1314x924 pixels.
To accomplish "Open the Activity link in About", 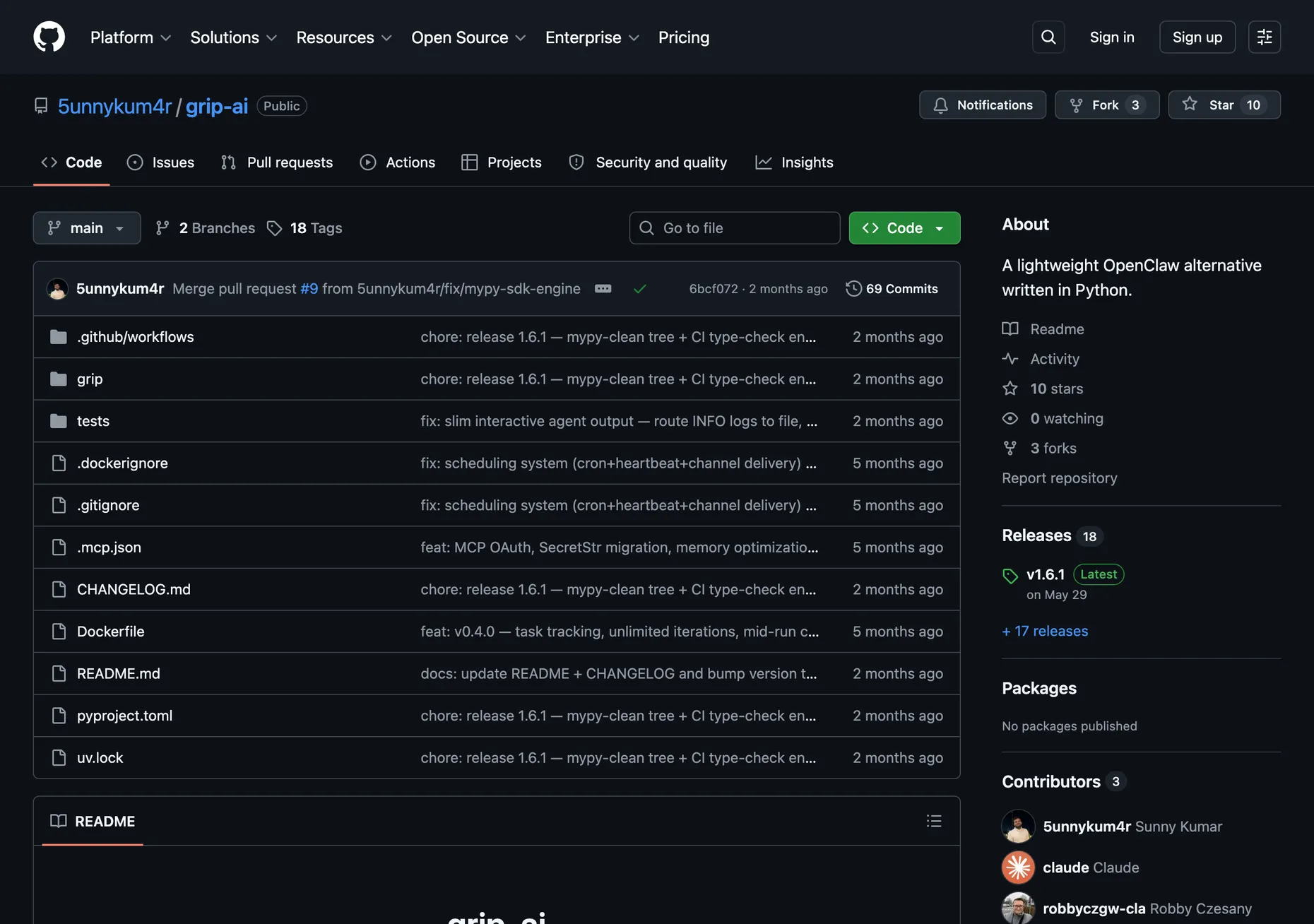I will [x=1041, y=359].
